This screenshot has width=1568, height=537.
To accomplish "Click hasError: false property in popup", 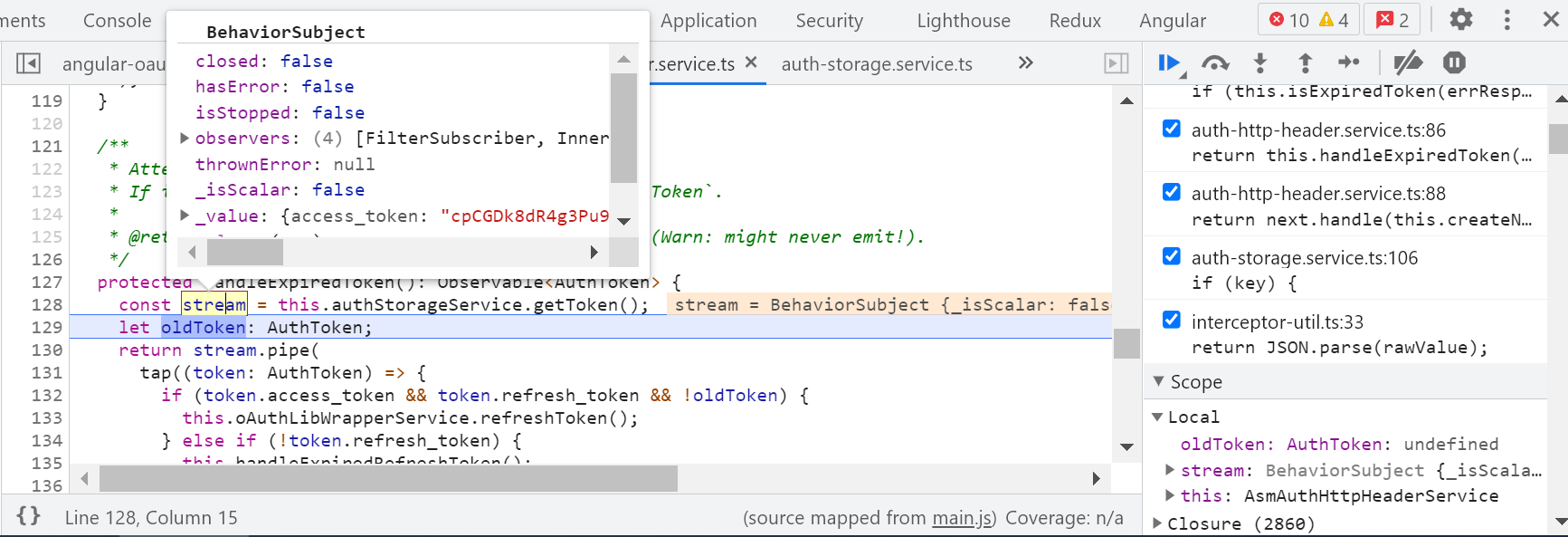I will click(274, 86).
